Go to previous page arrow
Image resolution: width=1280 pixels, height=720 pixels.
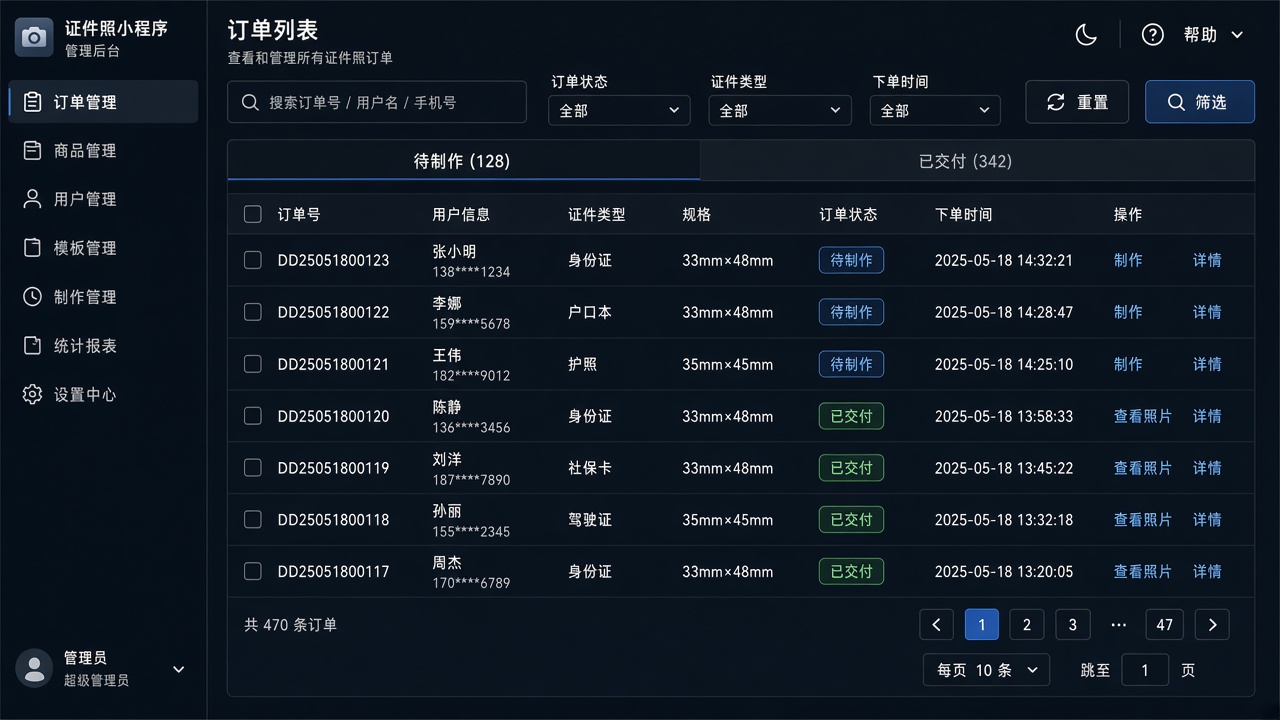pyautogui.click(x=936, y=625)
